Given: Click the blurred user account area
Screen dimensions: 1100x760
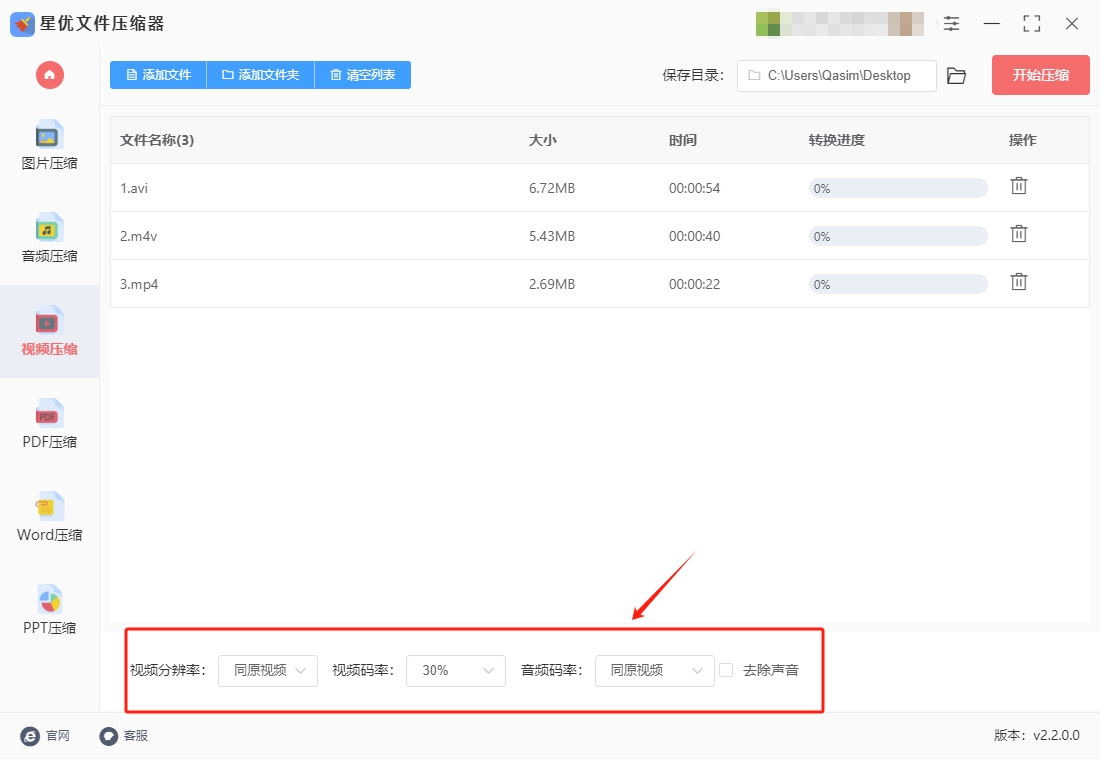Looking at the screenshot, I should coord(840,24).
